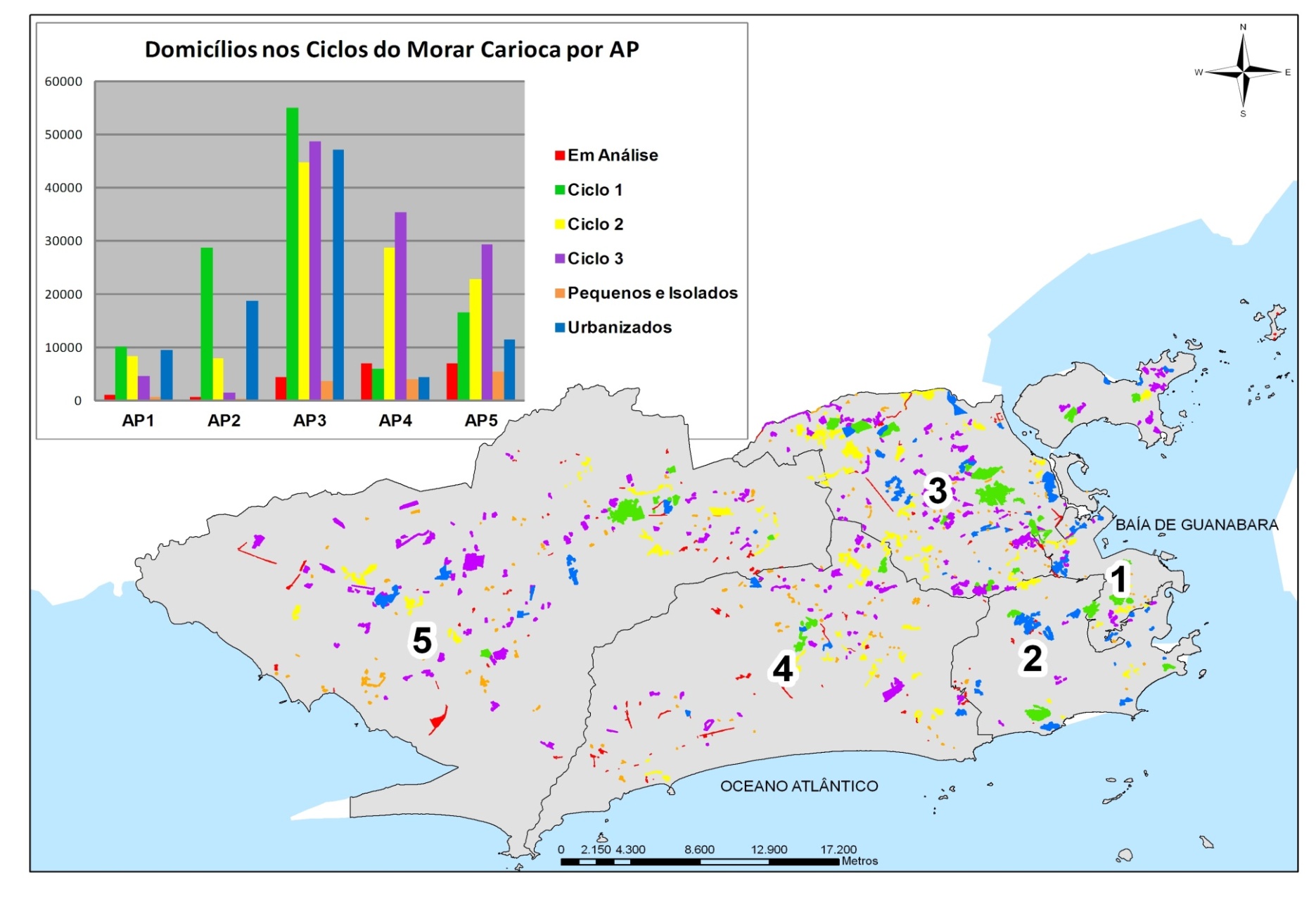Click the 'AP3' axis label
Viewport: 1316px width, 897px height.
pos(309,421)
